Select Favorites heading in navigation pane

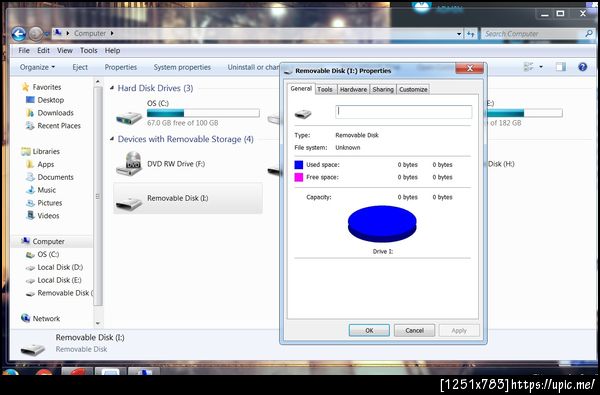(46, 87)
